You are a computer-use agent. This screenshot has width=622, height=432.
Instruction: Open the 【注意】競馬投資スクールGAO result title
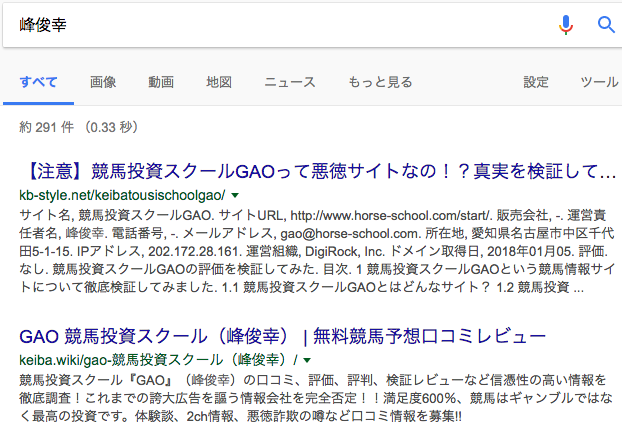[319, 171]
